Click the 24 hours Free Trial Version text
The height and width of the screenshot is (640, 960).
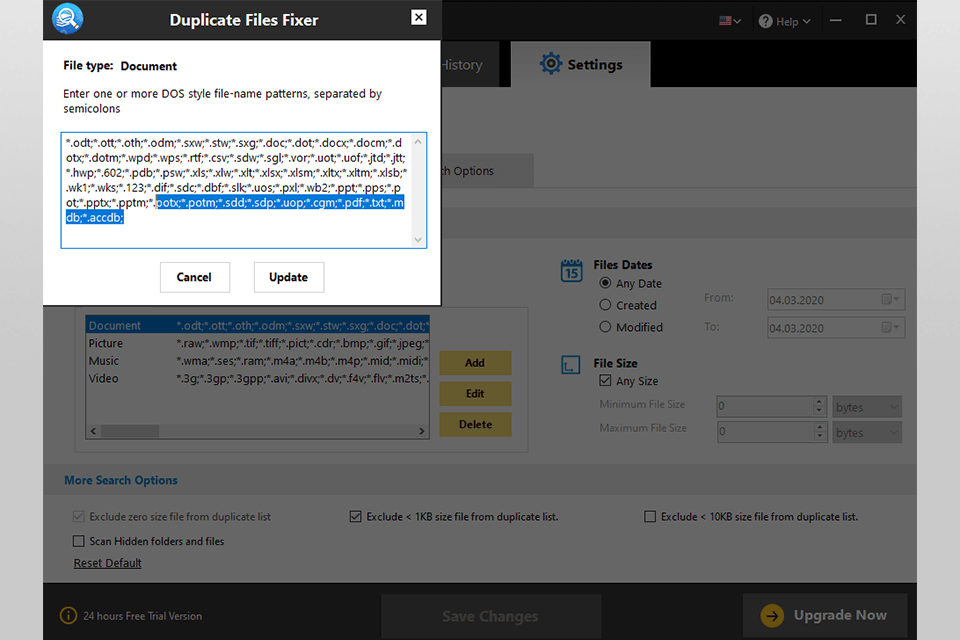tap(143, 616)
